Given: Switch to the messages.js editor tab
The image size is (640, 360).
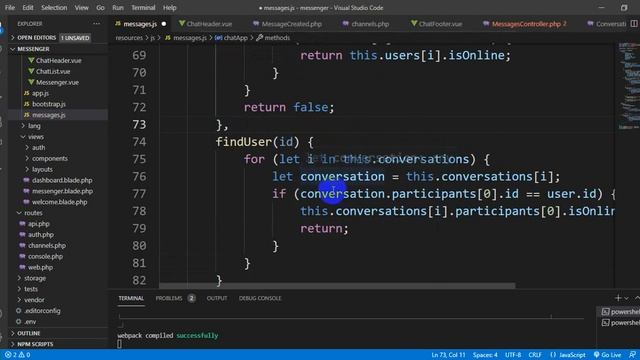Looking at the screenshot, I should point(140,24).
